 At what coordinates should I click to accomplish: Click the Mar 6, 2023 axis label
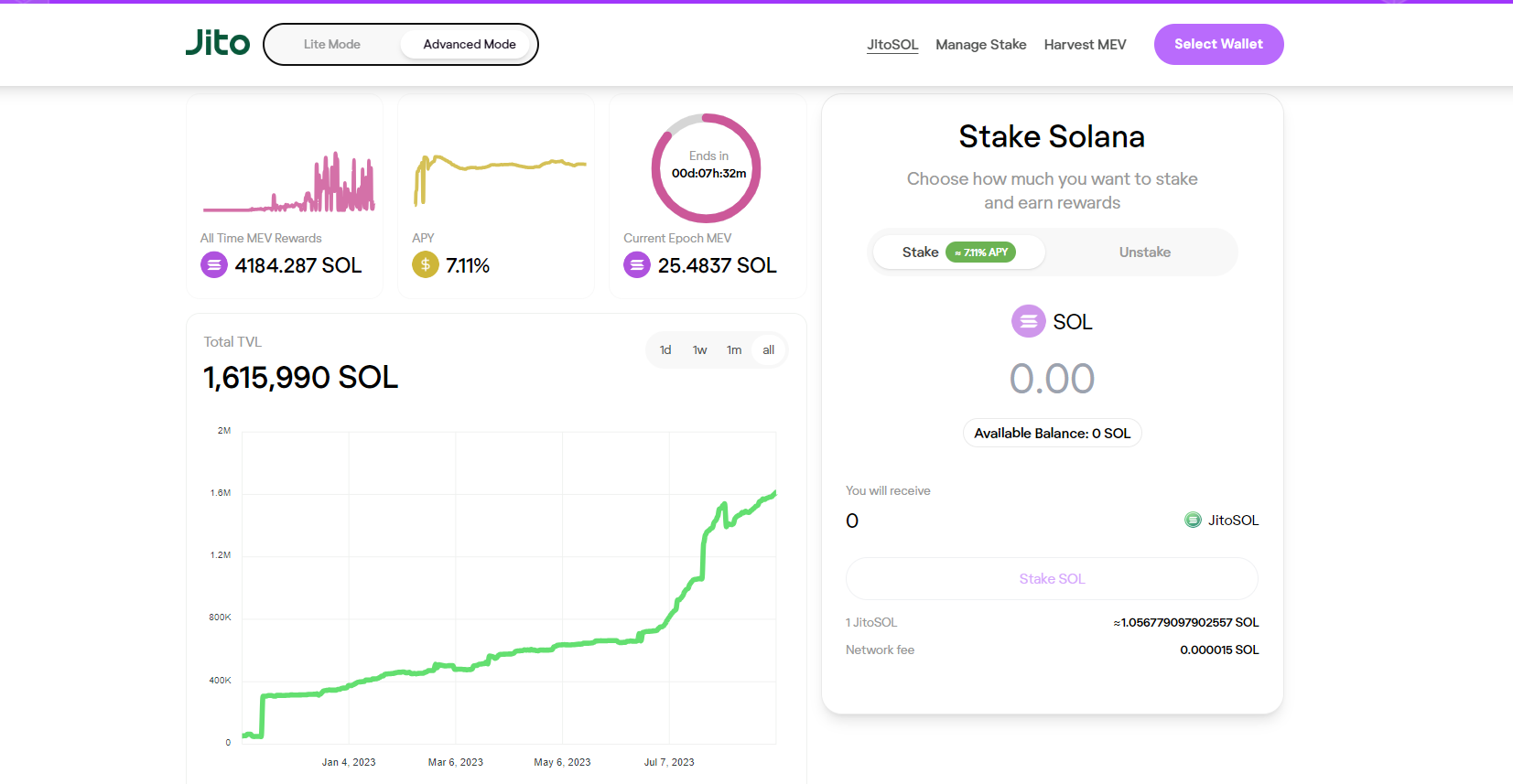tap(456, 762)
